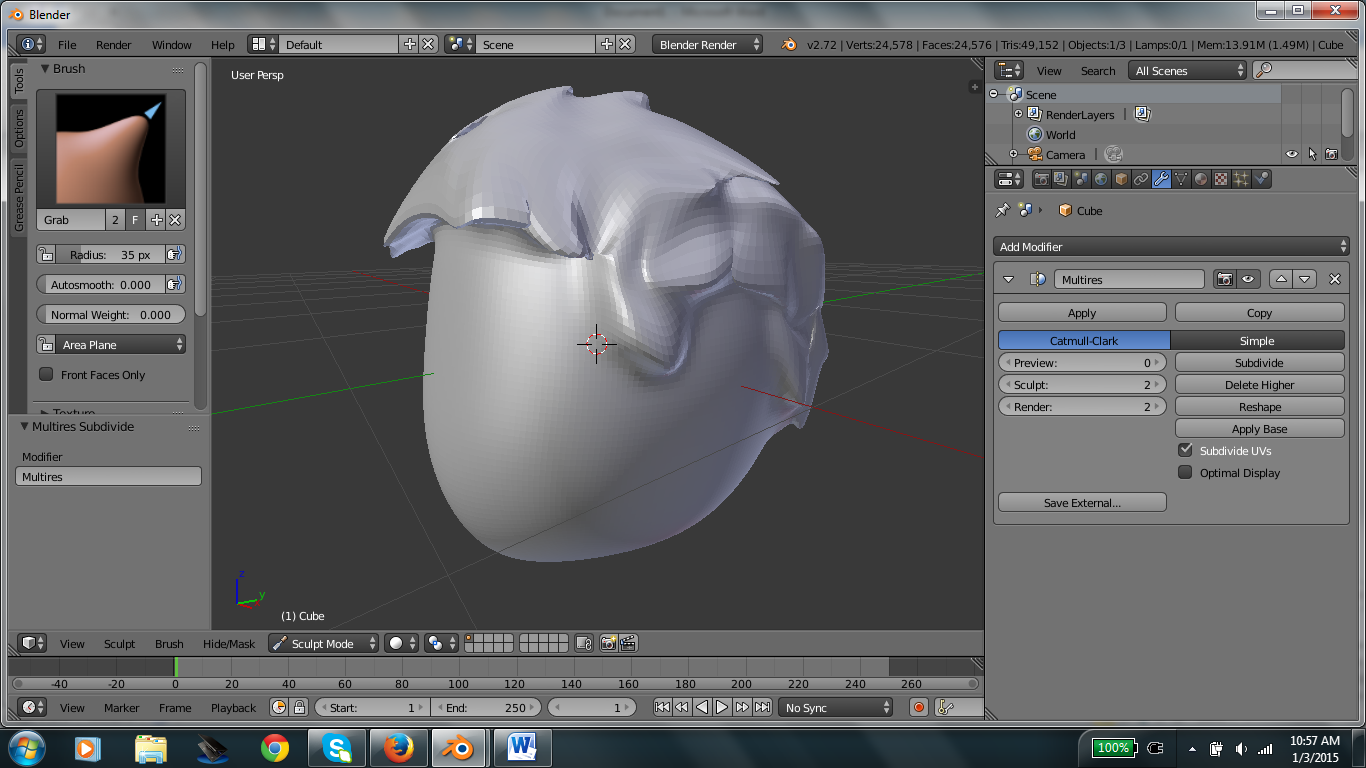The height and width of the screenshot is (768, 1366).
Task: Switch to the Options tab in tool shelf
Action: 19,128
